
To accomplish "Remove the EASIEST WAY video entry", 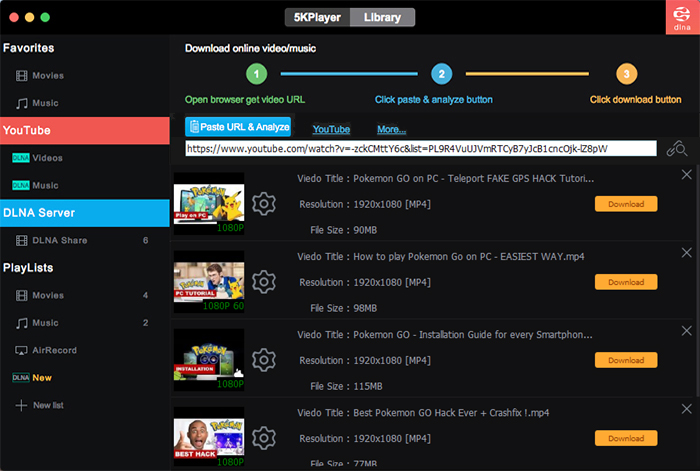I will 687,253.
